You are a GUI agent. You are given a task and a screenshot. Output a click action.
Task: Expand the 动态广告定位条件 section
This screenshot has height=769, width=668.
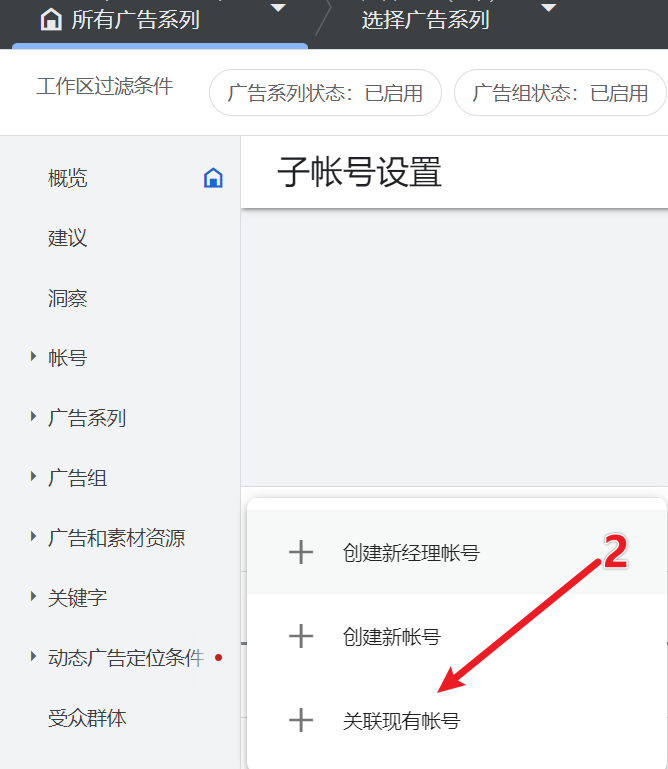point(33,657)
